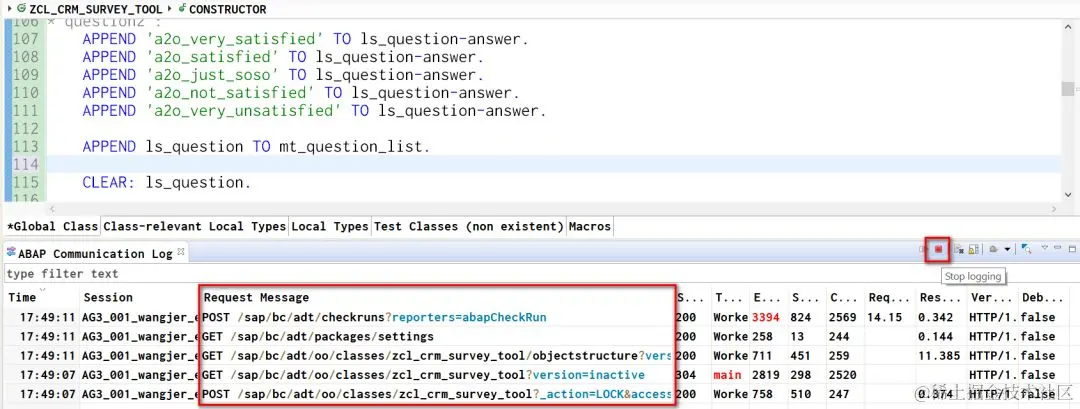Switch to Global Class tab

point(52,226)
